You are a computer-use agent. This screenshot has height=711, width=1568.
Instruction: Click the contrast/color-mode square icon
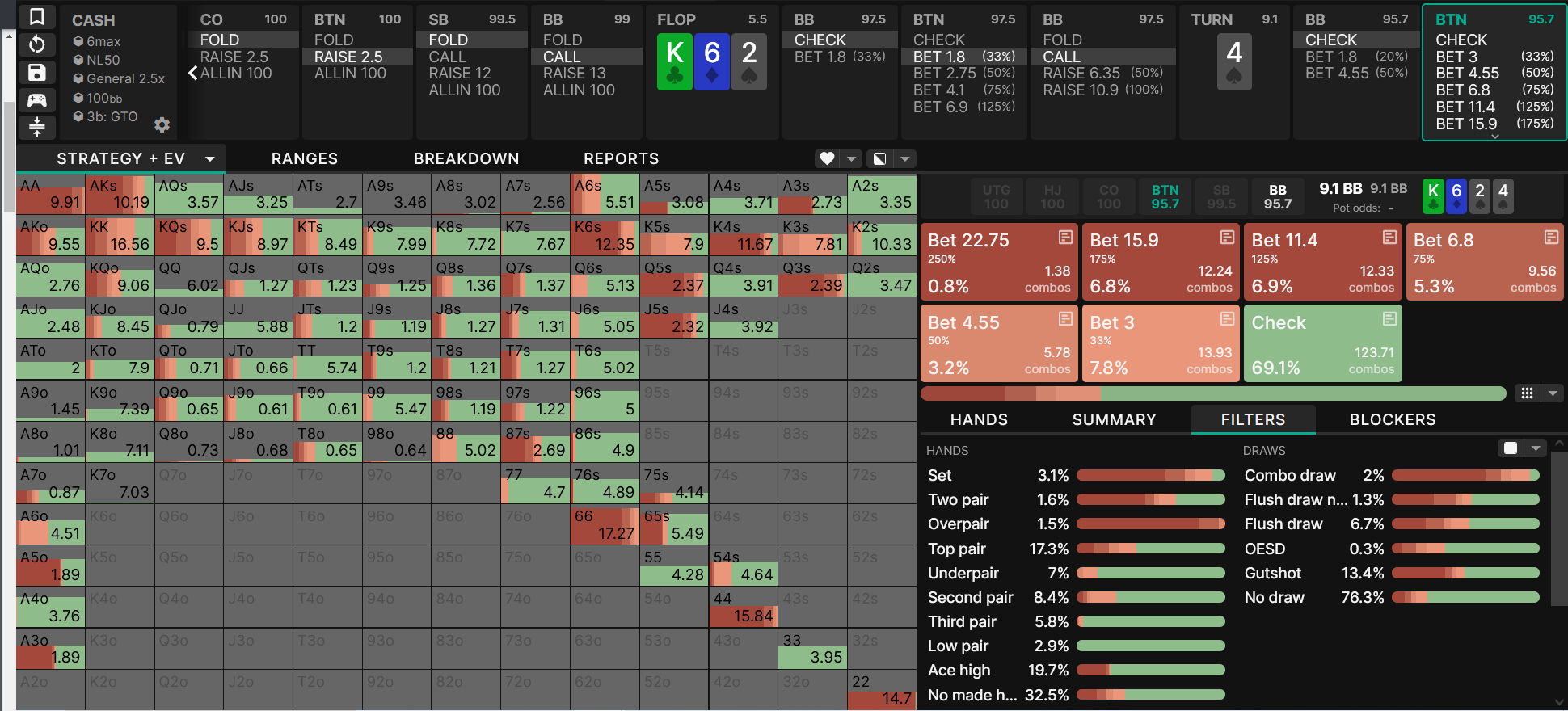(880, 158)
